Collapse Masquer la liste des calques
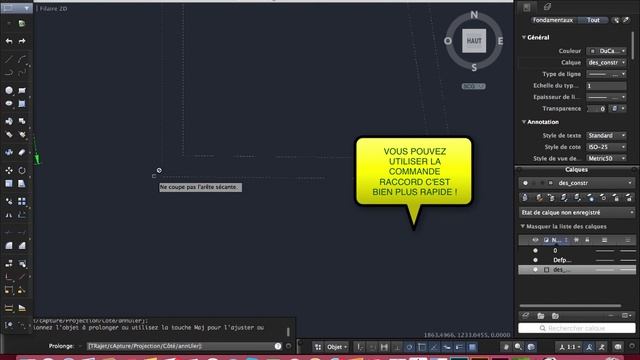The height and width of the screenshot is (360, 640). (x=522, y=226)
